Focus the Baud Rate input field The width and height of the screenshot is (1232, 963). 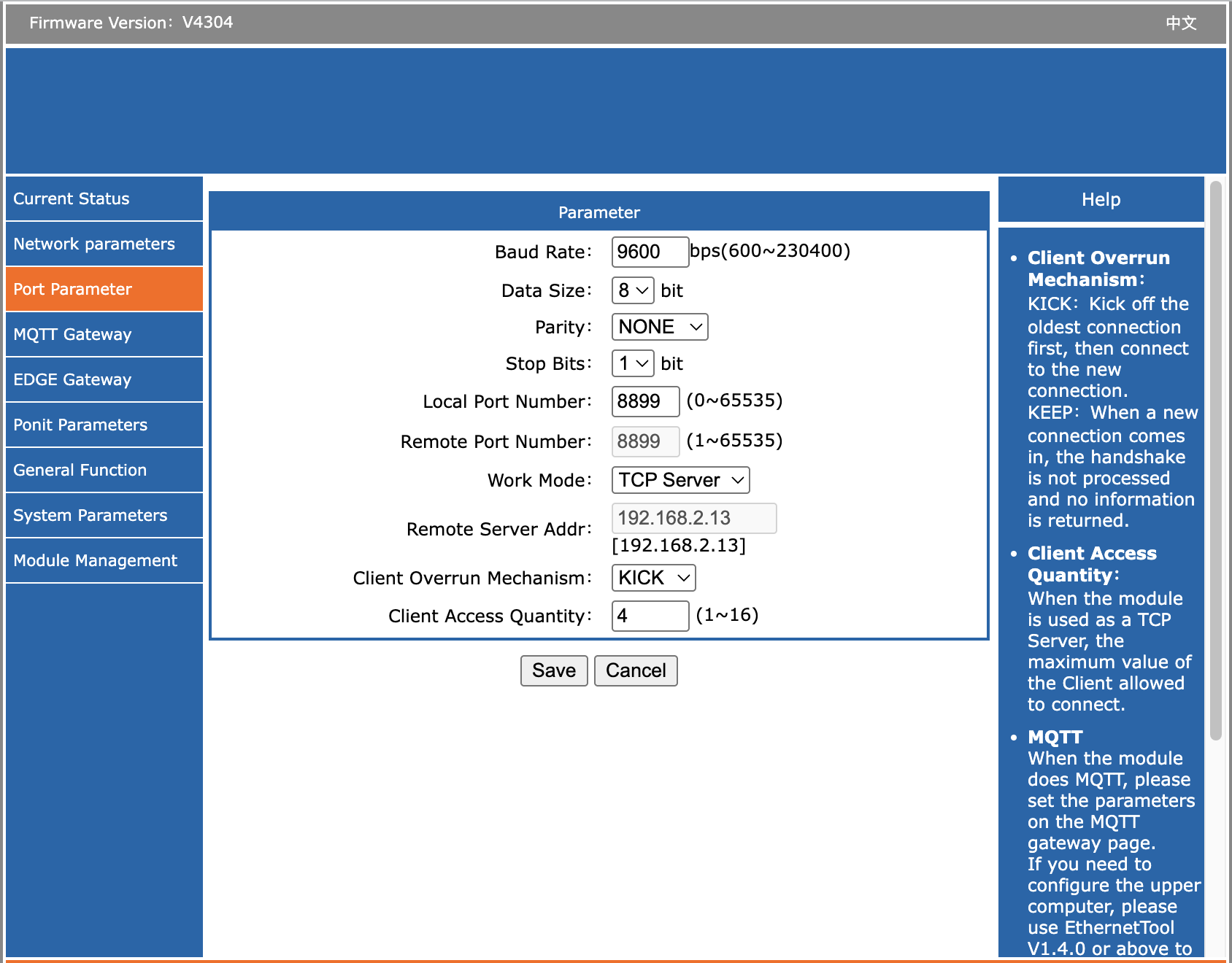tap(650, 252)
